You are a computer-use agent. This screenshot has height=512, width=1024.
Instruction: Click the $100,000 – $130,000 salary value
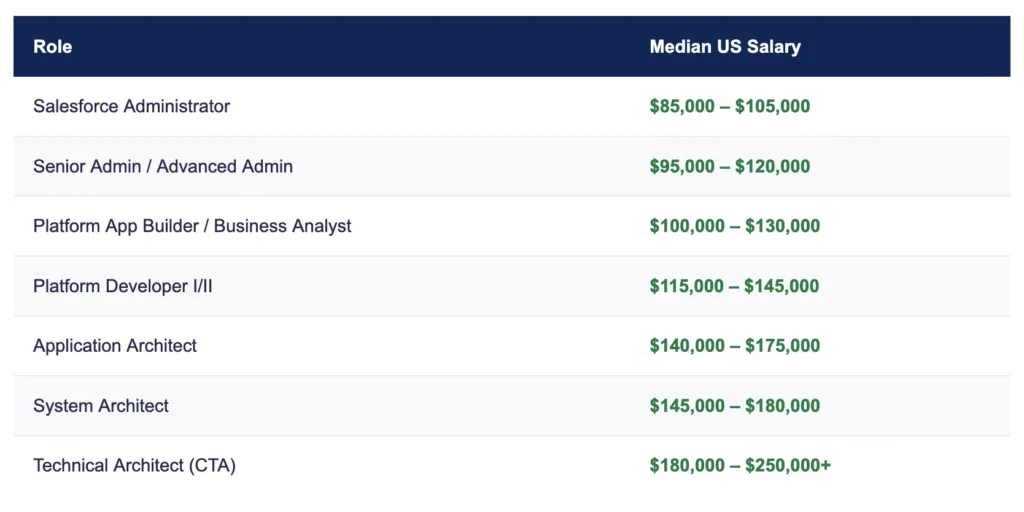734,226
